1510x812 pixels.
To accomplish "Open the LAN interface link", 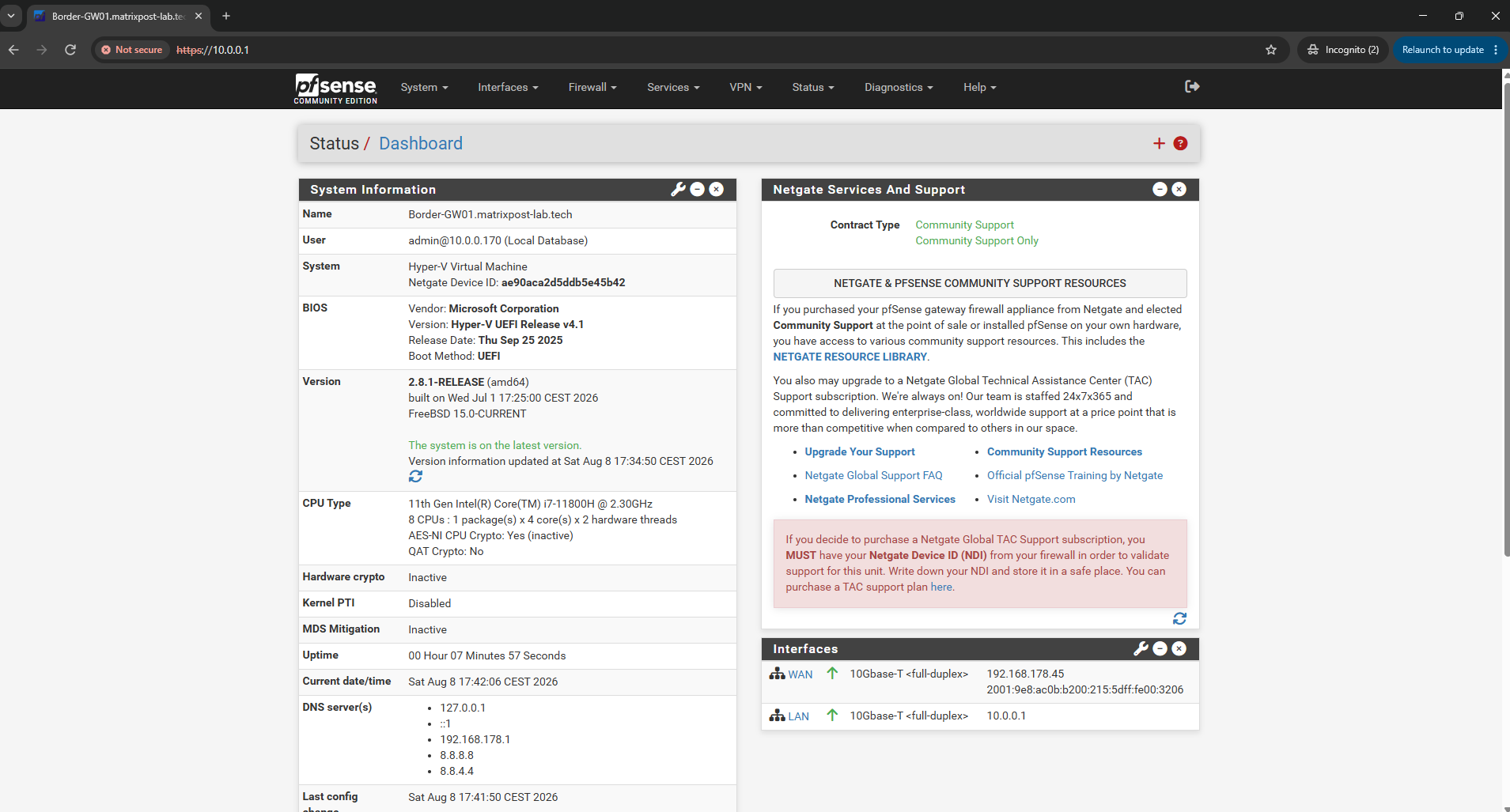I will click(x=798, y=716).
